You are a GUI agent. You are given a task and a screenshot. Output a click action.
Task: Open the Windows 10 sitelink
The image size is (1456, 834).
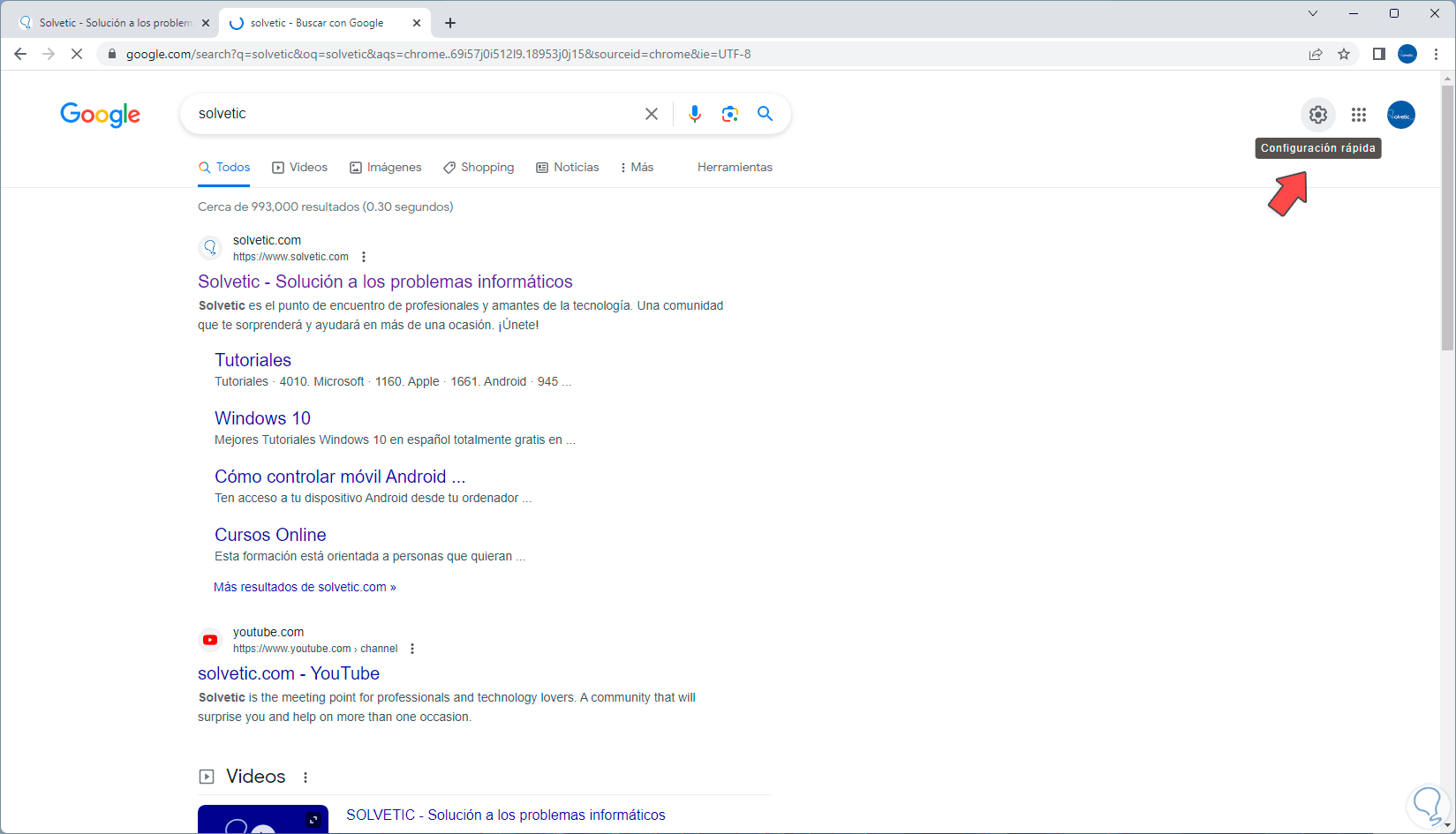pos(262,418)
